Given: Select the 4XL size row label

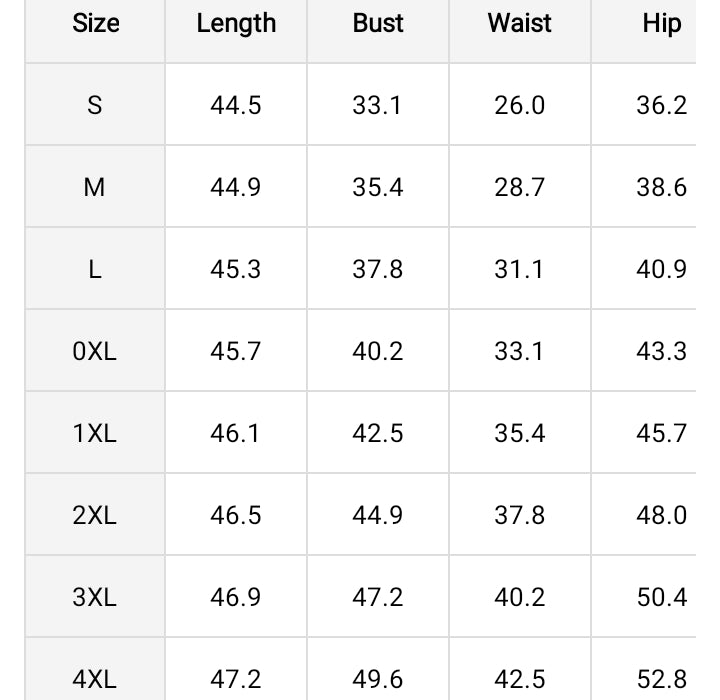Looking at the screenshot, I should [95, 679].
